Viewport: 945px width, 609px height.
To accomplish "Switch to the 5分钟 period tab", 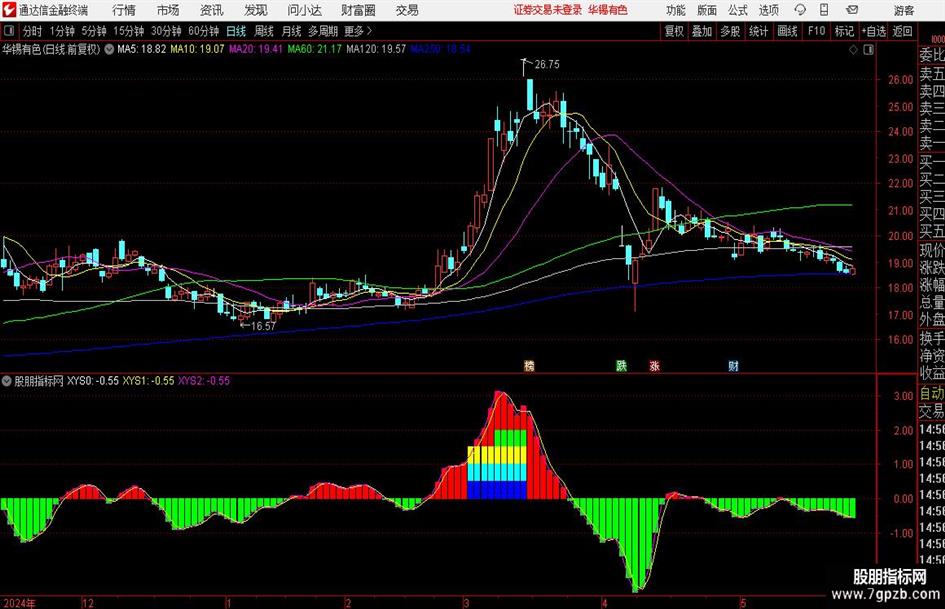I will tap(94, 31).
